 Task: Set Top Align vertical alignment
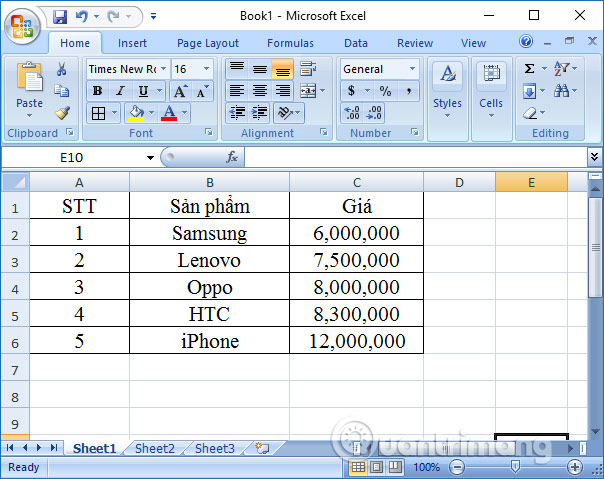237,69
